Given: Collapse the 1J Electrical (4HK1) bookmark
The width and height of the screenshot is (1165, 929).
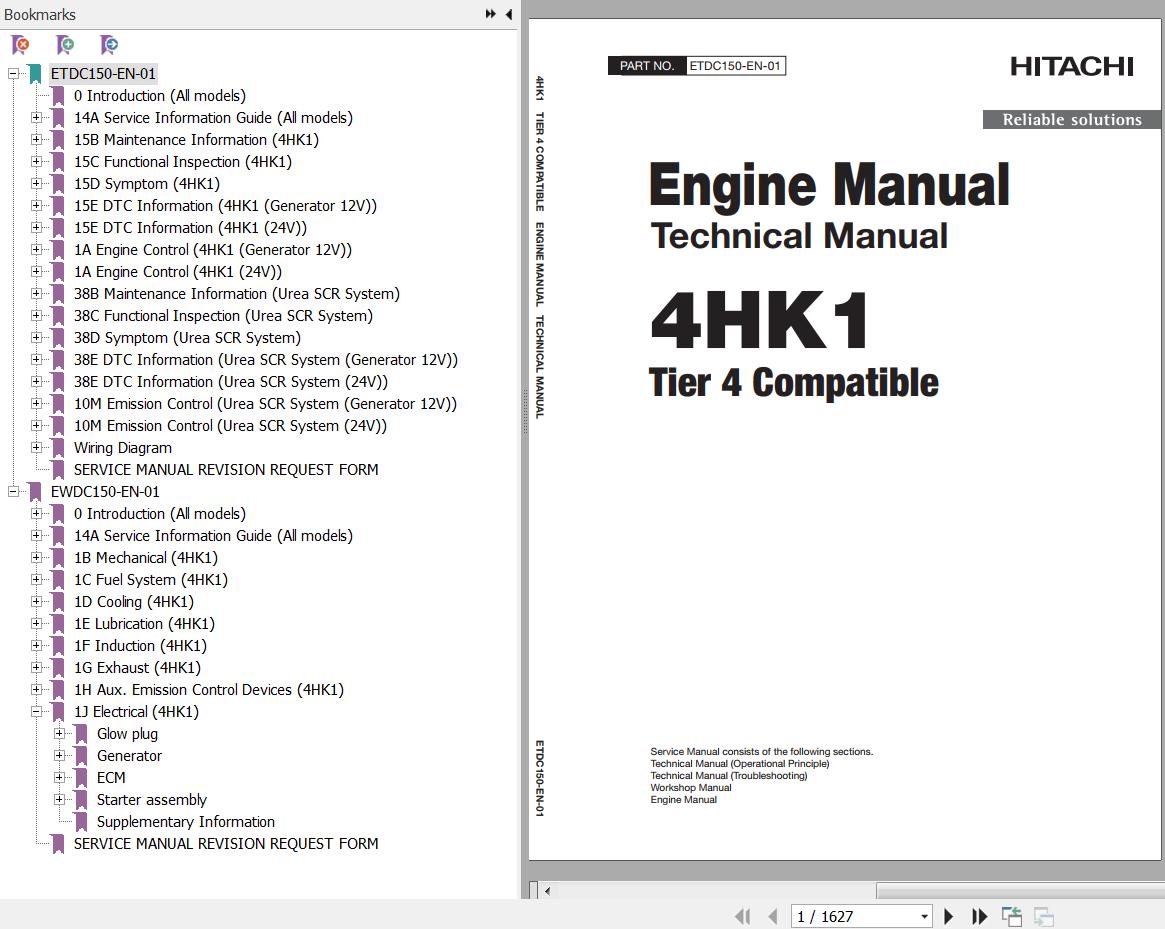Looking at the screenshot, I should (36, 711).
